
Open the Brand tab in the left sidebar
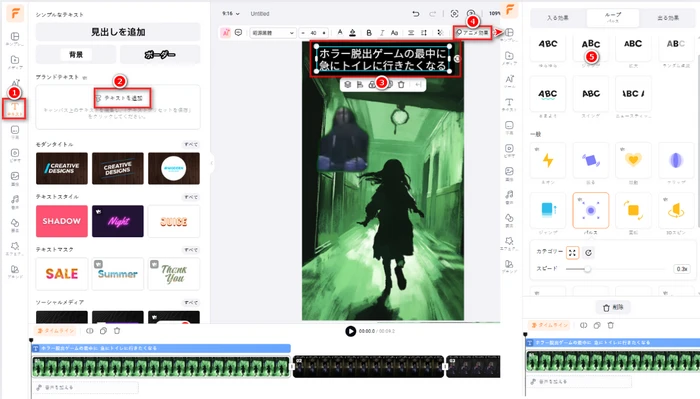click(15, 271)
